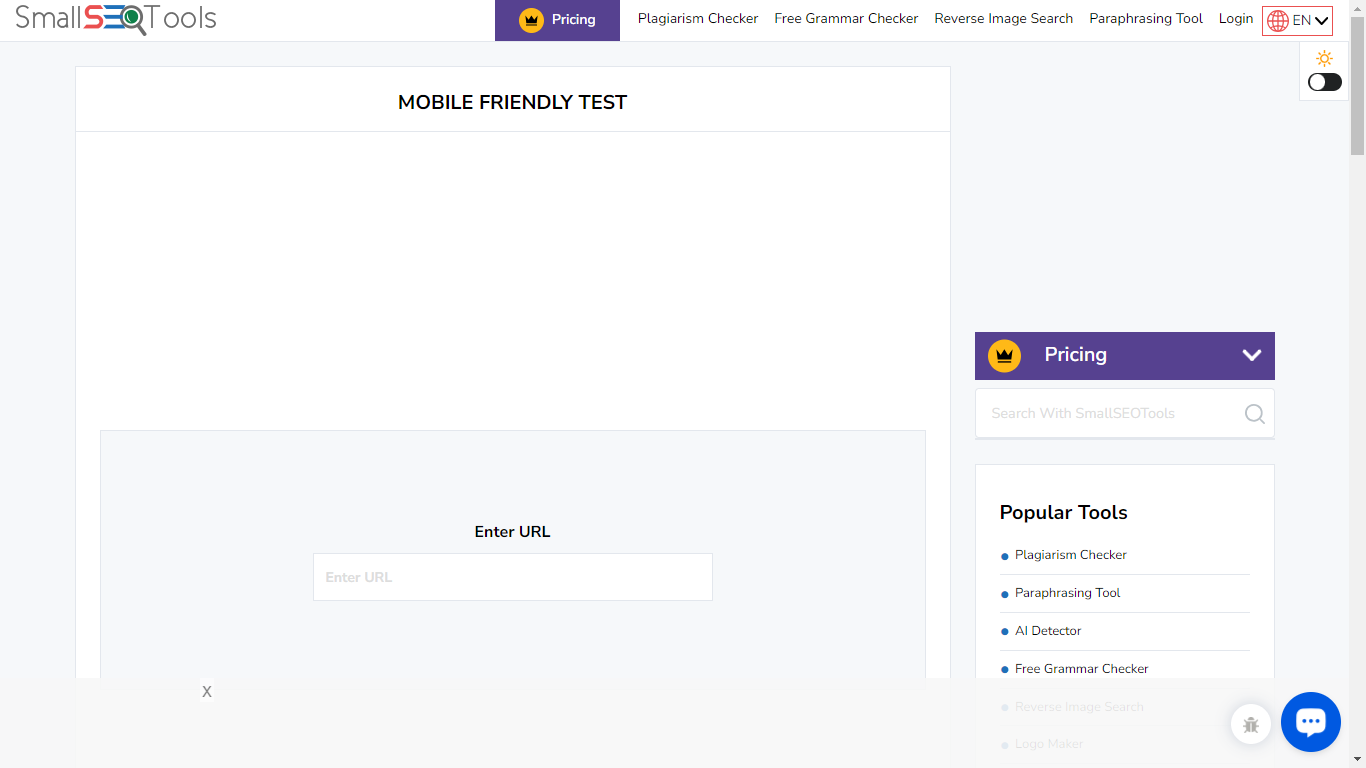The width and height of the screenshot is (1366, 768).
Task: Click the Login link
Action: [x=1236, y=19]
